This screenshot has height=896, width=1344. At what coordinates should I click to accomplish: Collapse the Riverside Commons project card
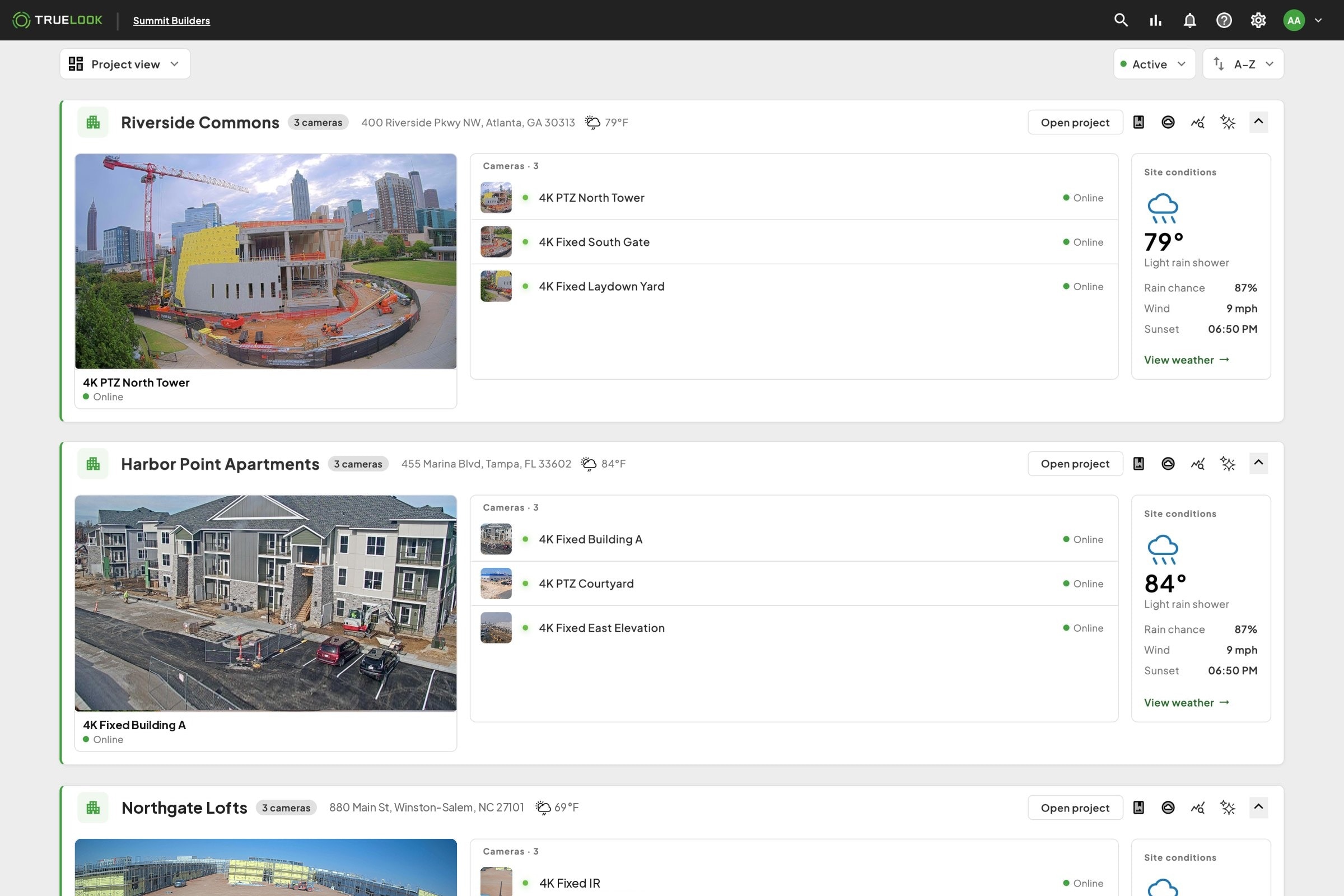click(1258, 122)
